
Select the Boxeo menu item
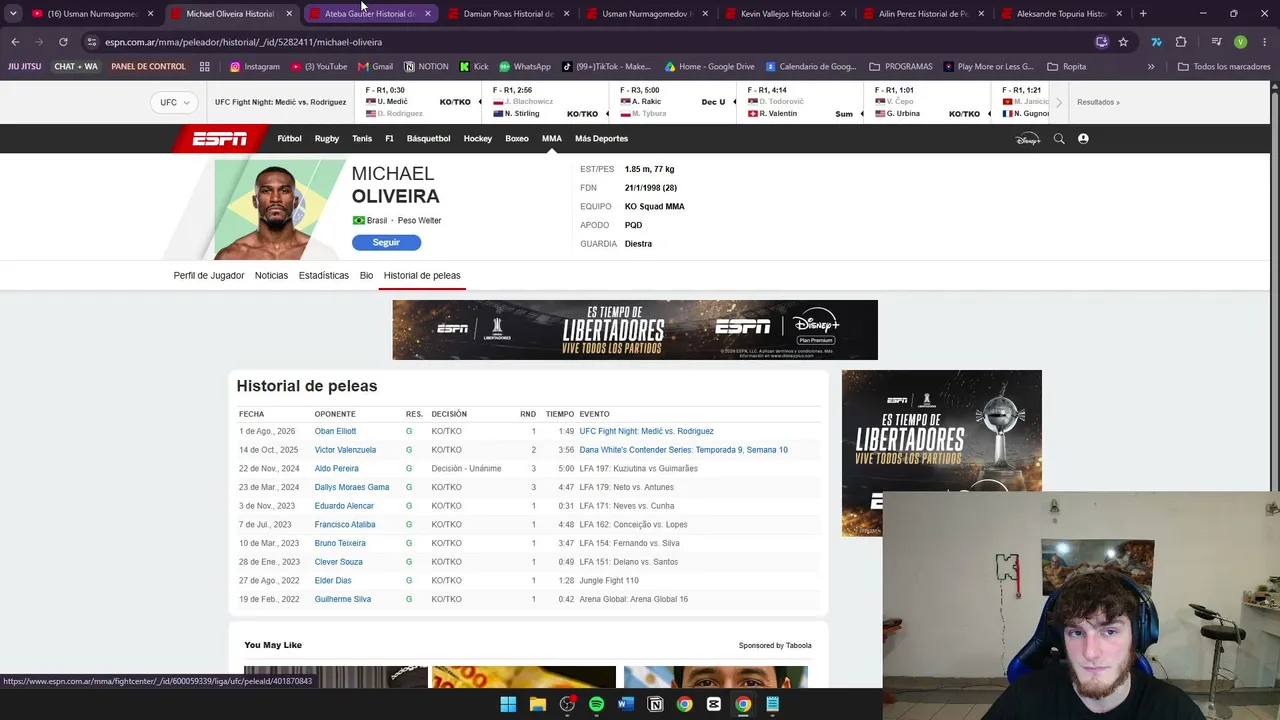[517, 139]
